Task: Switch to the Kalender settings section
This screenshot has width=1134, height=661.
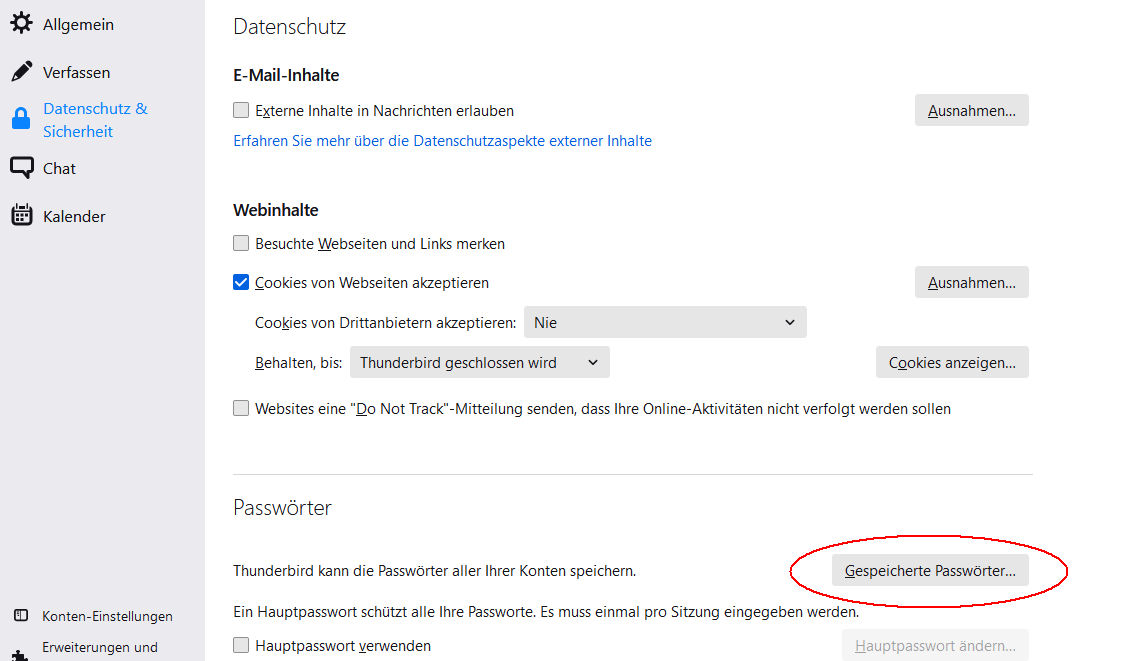Action: coord(74,216)
